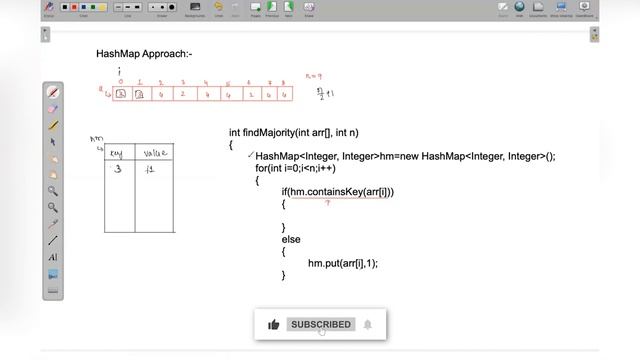The height and width of the screenshot is (360, 640).
Task: Choose the largest eraser size
Action: point(172,7)
